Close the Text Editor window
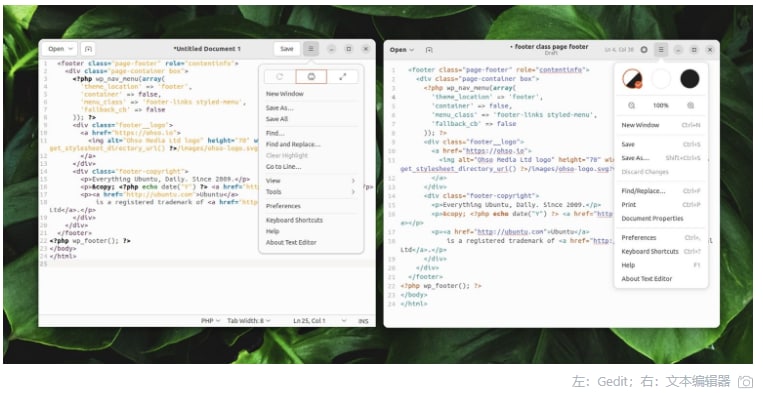 (710, 50)
